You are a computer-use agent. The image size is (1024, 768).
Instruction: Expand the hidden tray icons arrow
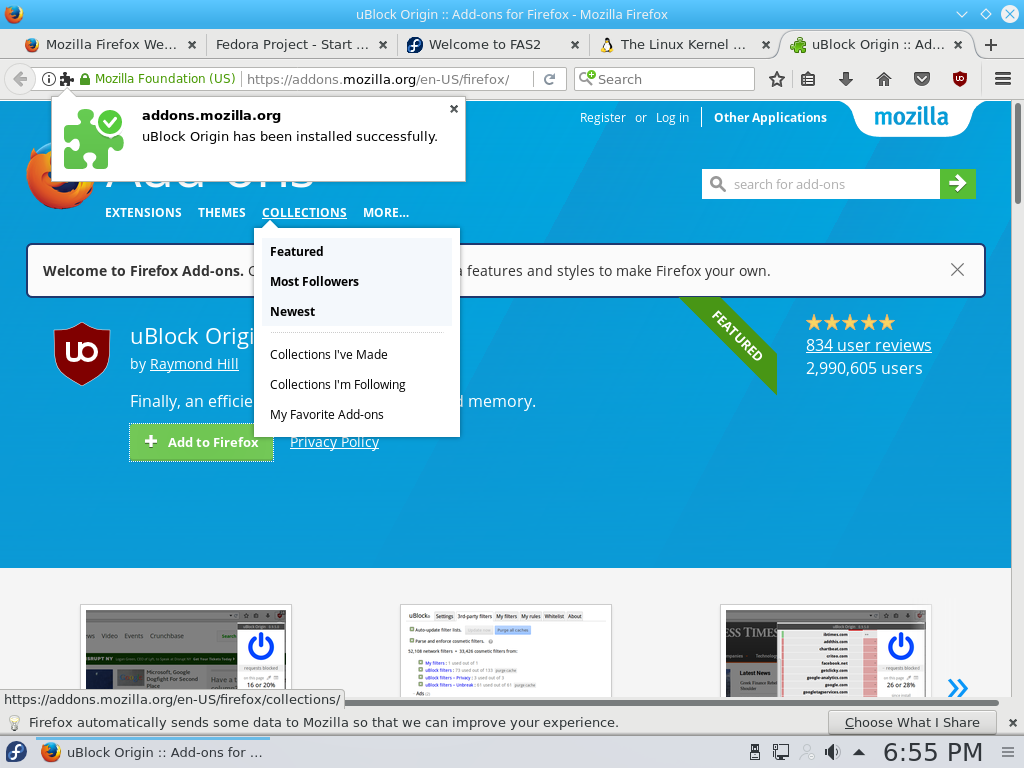[x=859, y=752]
